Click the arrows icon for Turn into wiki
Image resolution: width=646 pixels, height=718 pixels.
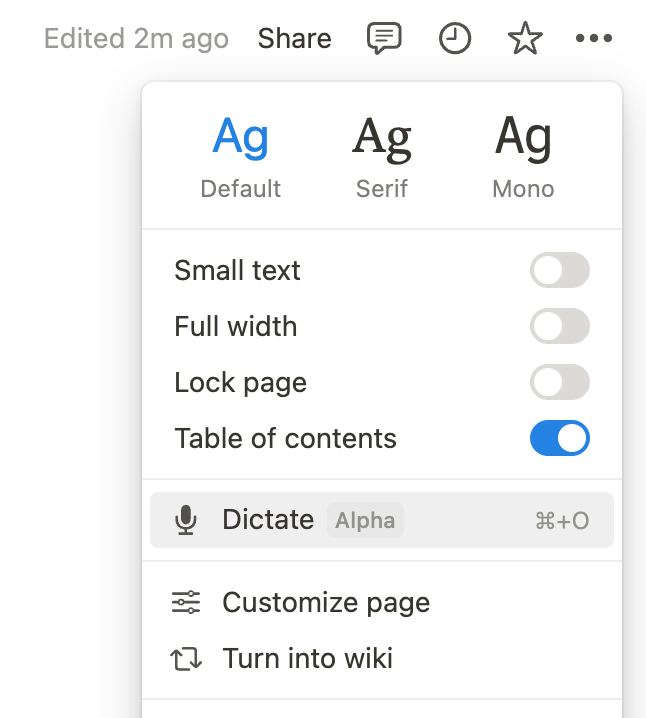click(186, 658)
